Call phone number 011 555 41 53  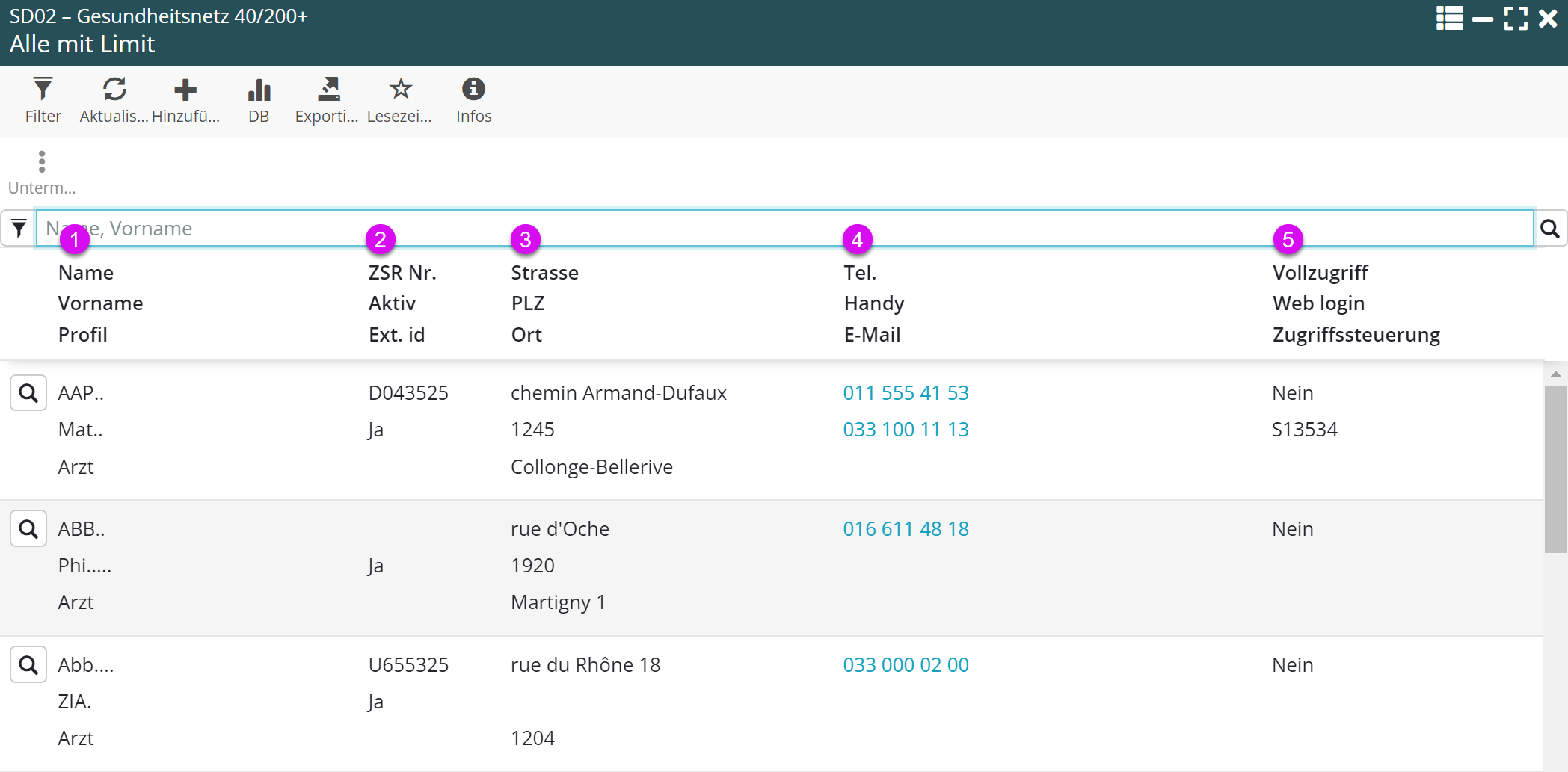point(906,393)
